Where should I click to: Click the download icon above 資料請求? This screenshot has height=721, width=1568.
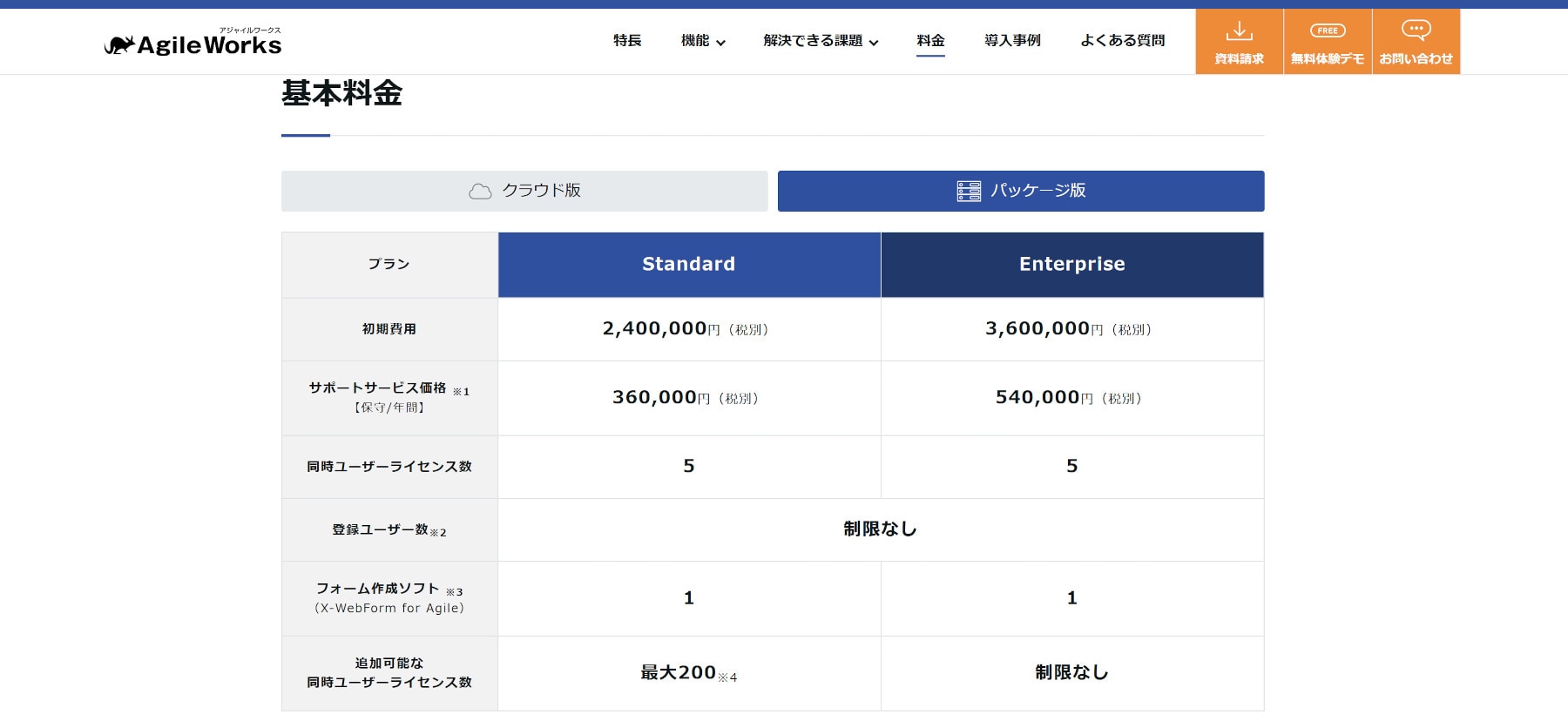coord(1239,32)
